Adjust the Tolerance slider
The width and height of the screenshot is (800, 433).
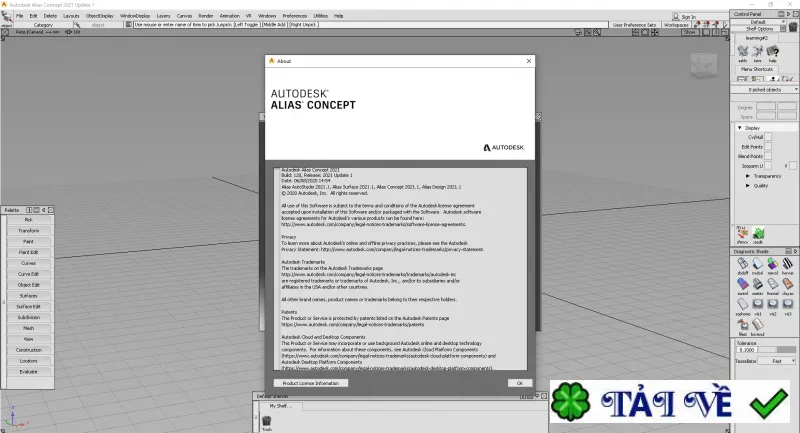click(x=777, y=350)
